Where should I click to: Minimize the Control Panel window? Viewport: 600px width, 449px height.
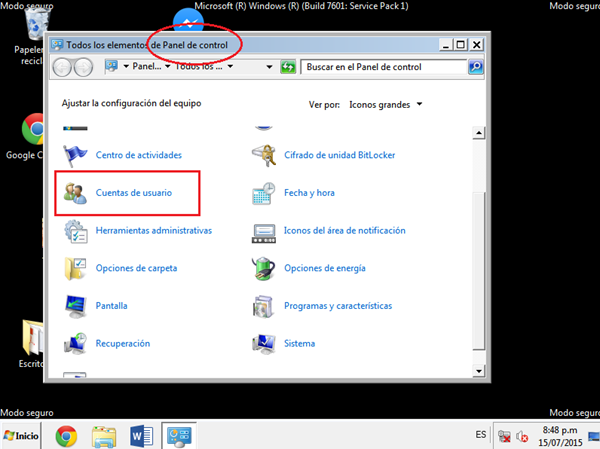445,45
